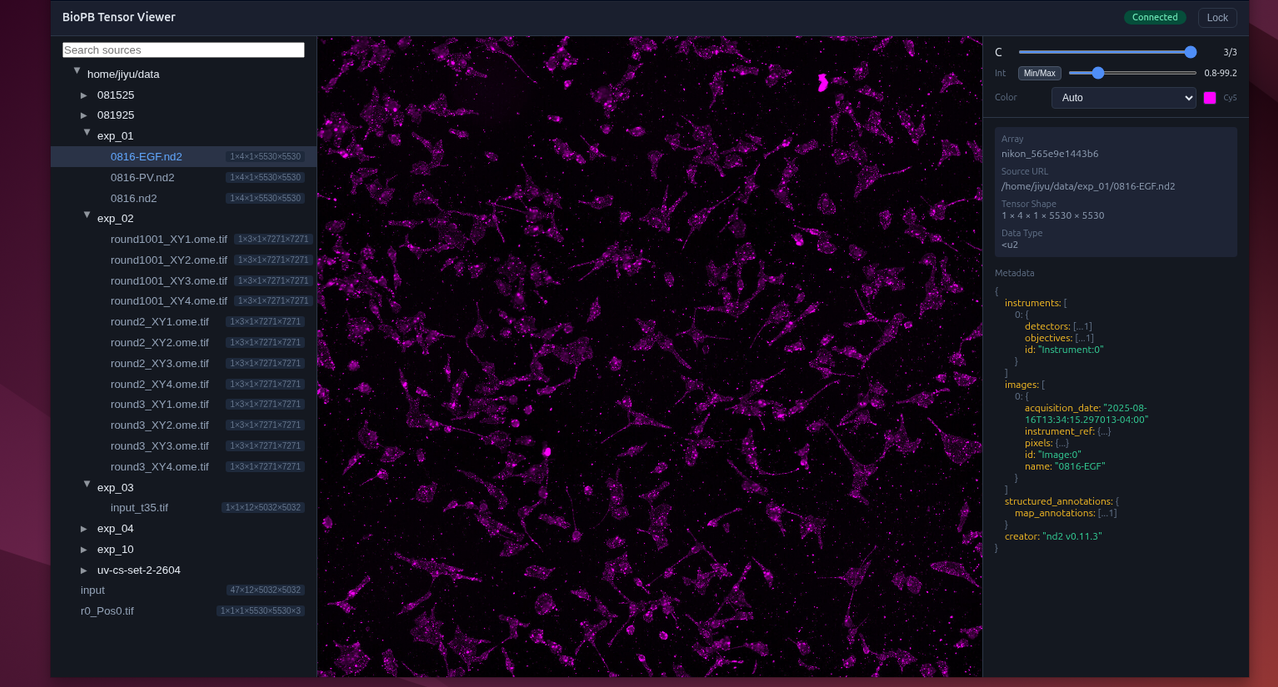Click the name value "0816-EGF" in metadata
The width and height of the screenshot is (1278, 687).
(1080, 466)
